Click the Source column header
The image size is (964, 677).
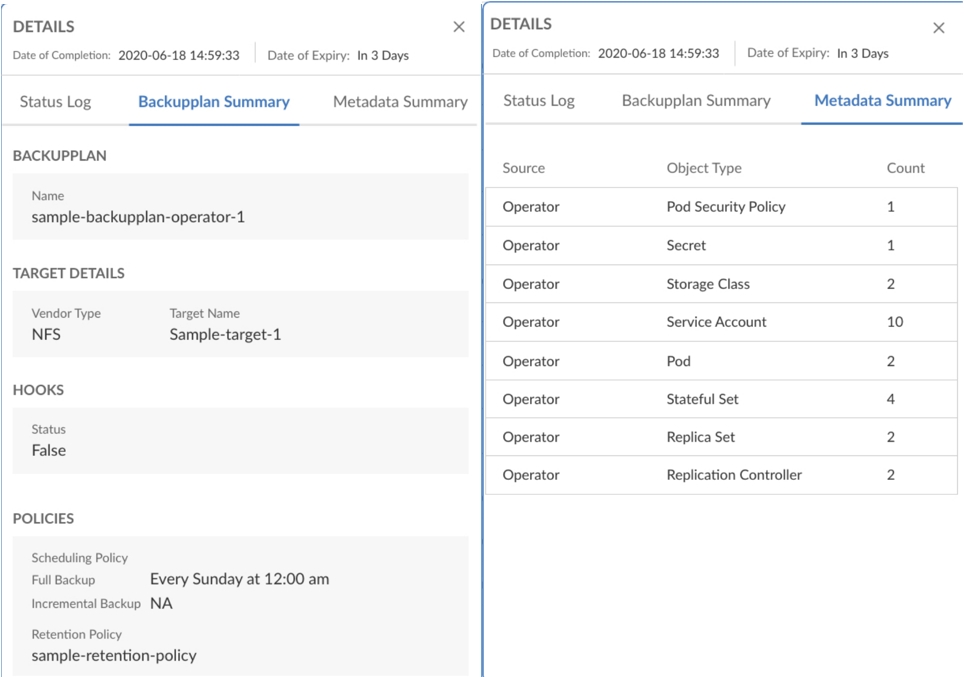(524, 168)
